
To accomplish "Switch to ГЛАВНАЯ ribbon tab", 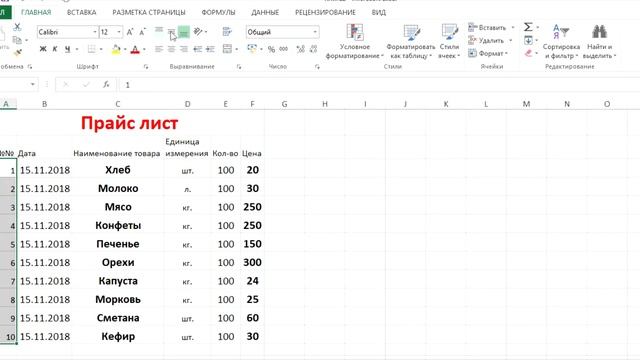I will (36, 12).
